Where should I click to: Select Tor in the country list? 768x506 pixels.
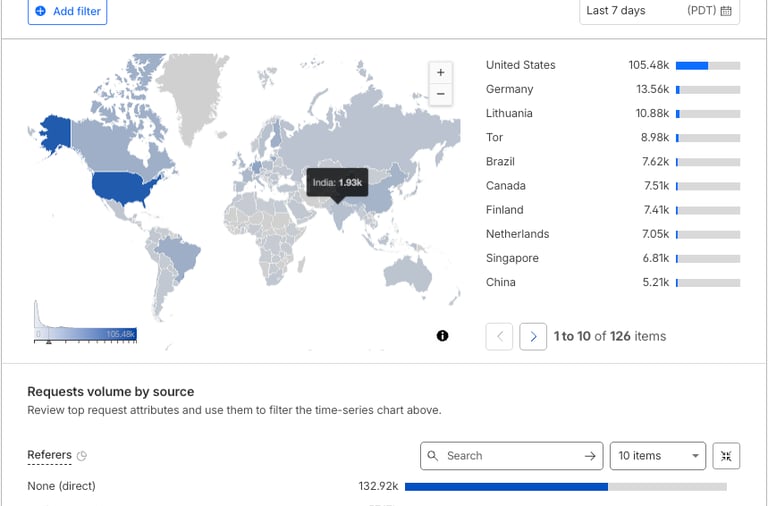tap(613, 137)
